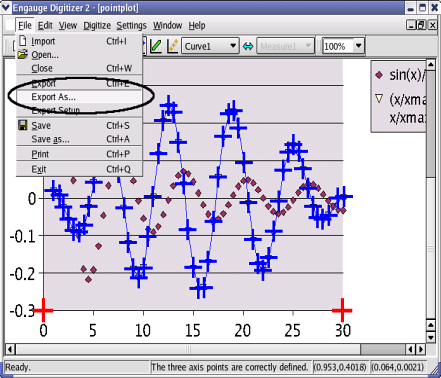Viewport: 441px width, 378px height.
Task: Open the Curve1 dropdown list
Action: 210,46
